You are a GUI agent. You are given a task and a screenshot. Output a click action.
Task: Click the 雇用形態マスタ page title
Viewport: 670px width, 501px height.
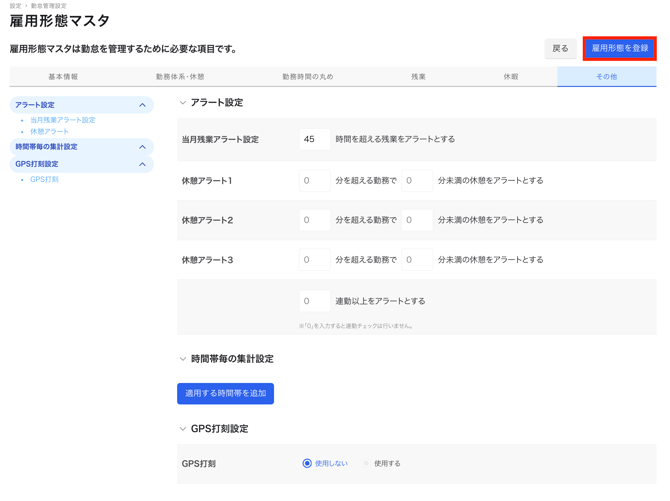tap(60, 21)
